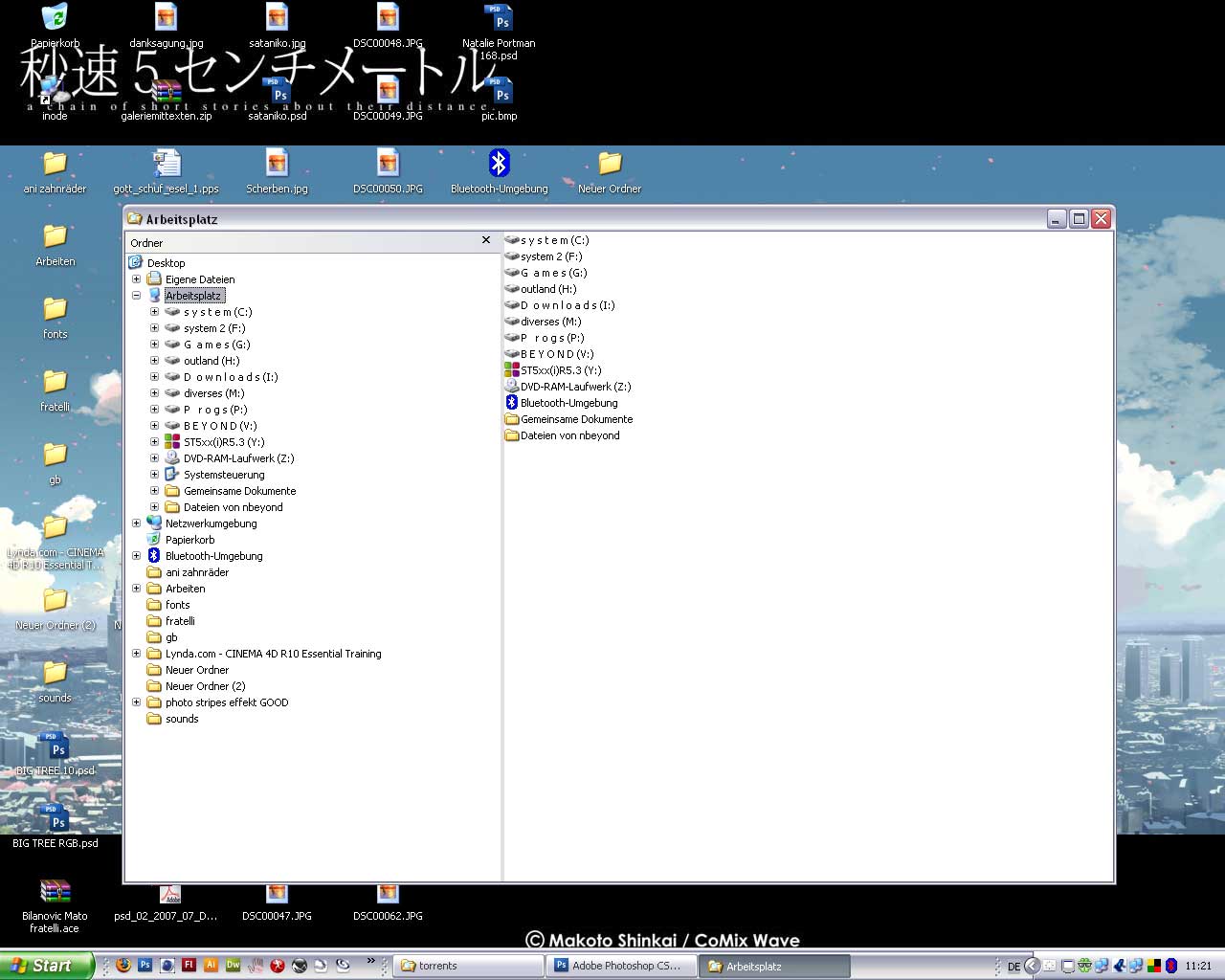Expand system (C:) drive in folder tree
The height and width of the screenshot is (980, 1225).
[154, 312]
